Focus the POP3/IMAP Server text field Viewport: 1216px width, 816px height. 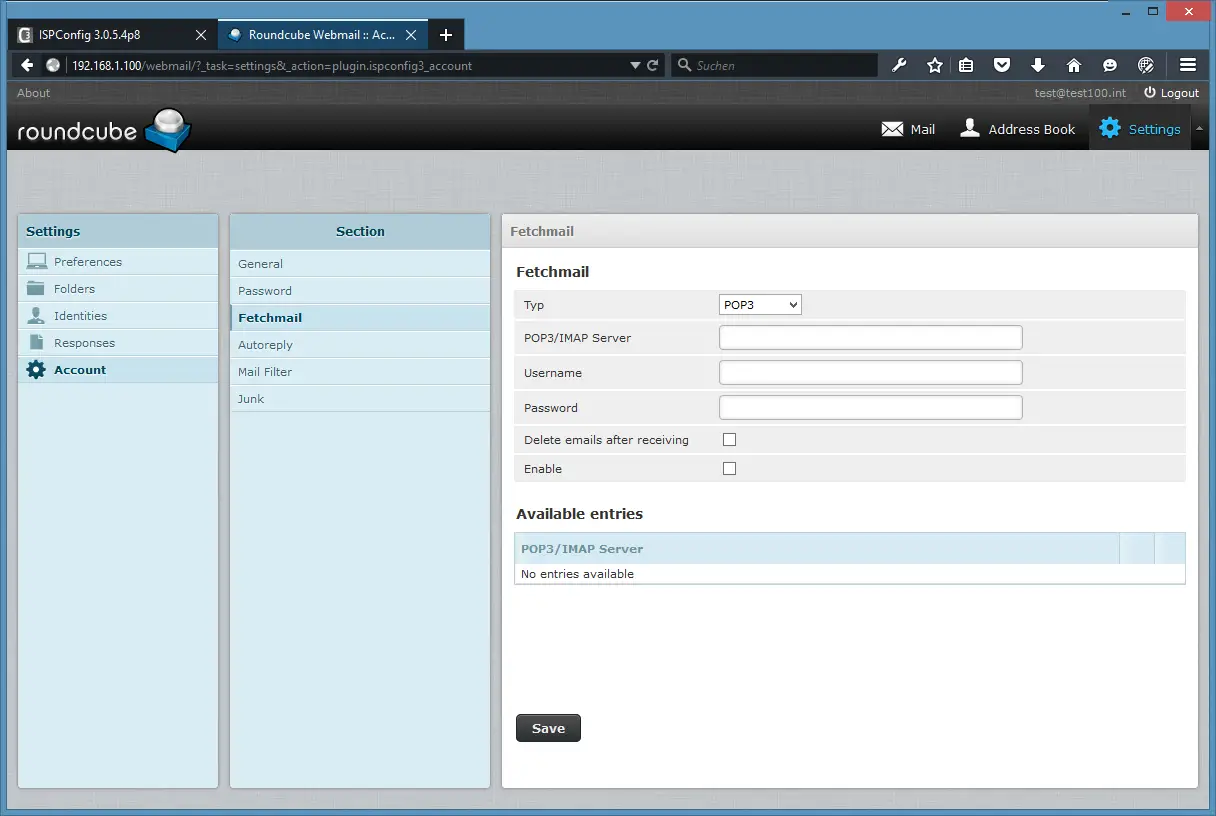coord(870,338)
